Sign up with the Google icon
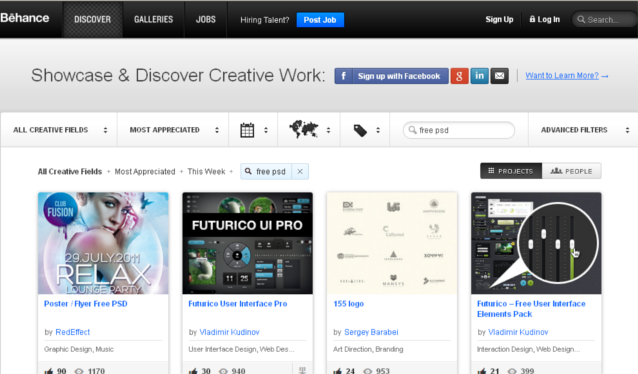This screenshot has height=374, width=638. pyautogui.click(x=459, y=76)
